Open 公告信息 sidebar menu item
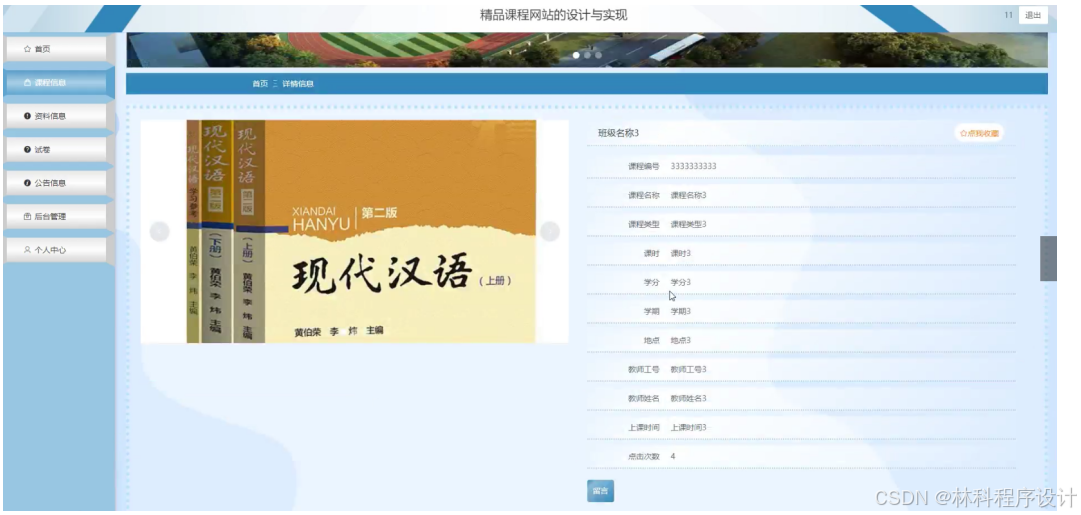This screenshot has height=515, width=1081. [x=55, y=183]
